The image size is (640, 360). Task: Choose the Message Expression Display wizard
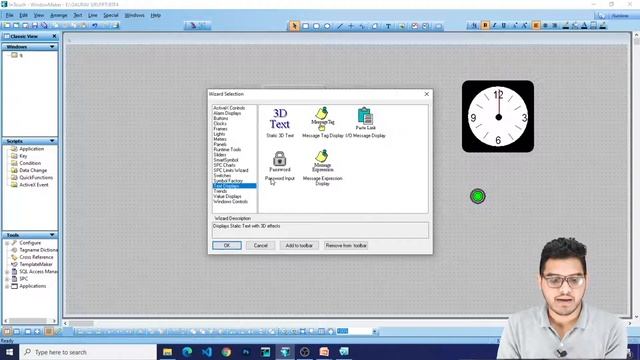click(322, 168)
